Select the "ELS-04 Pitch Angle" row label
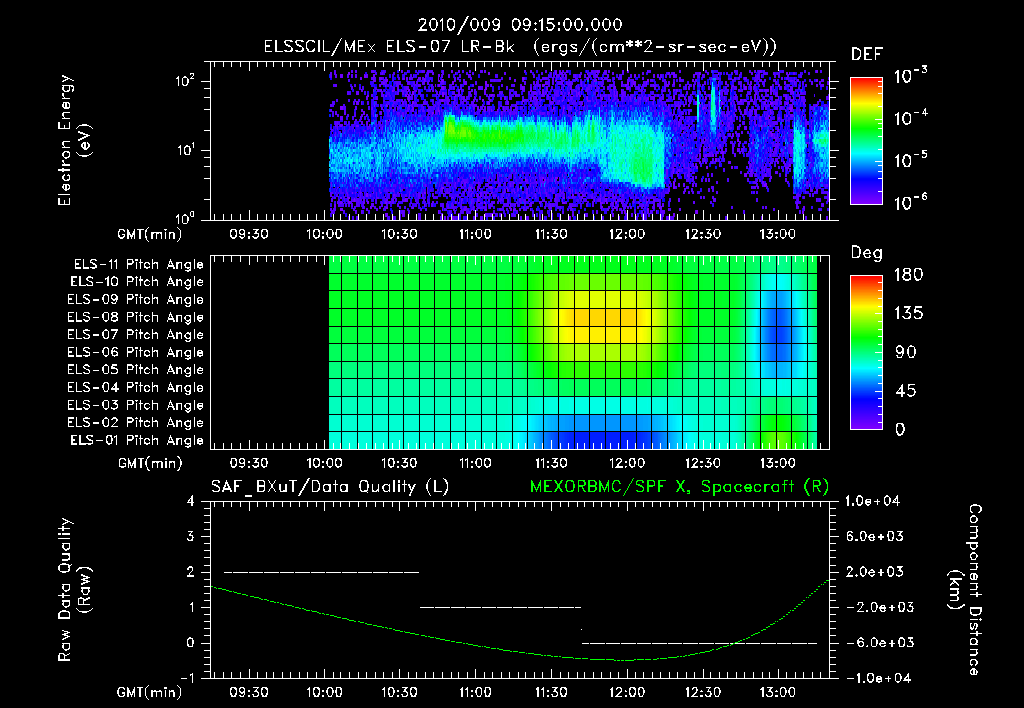 point(135,388)
